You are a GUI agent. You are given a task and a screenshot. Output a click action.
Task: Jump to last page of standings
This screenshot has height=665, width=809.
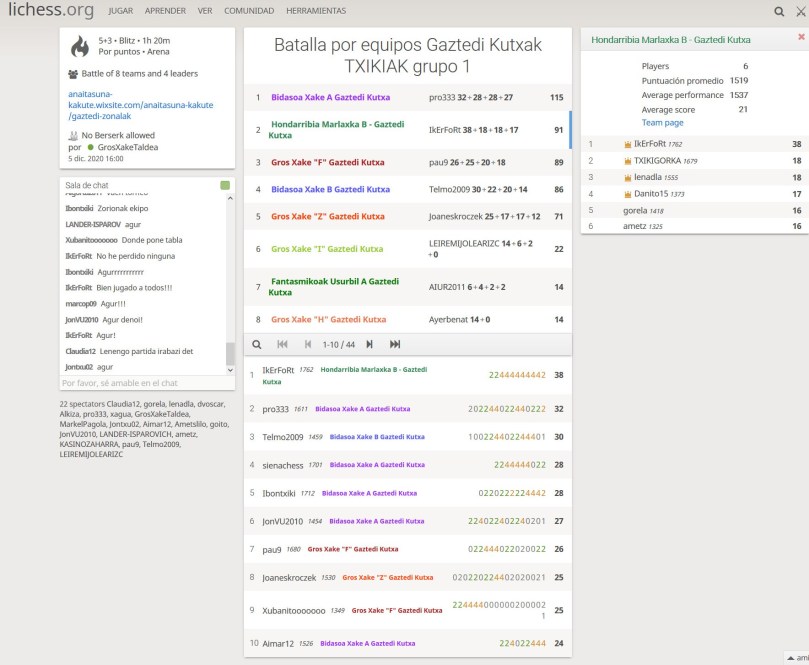[x=395, y=344]
